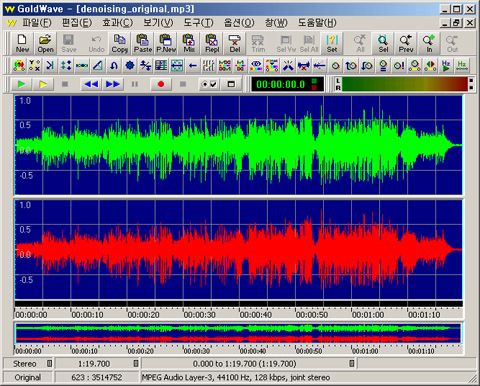Click the triangular ramp effect icon
This screenshot has width=480, height=386.
click(98, 66)
